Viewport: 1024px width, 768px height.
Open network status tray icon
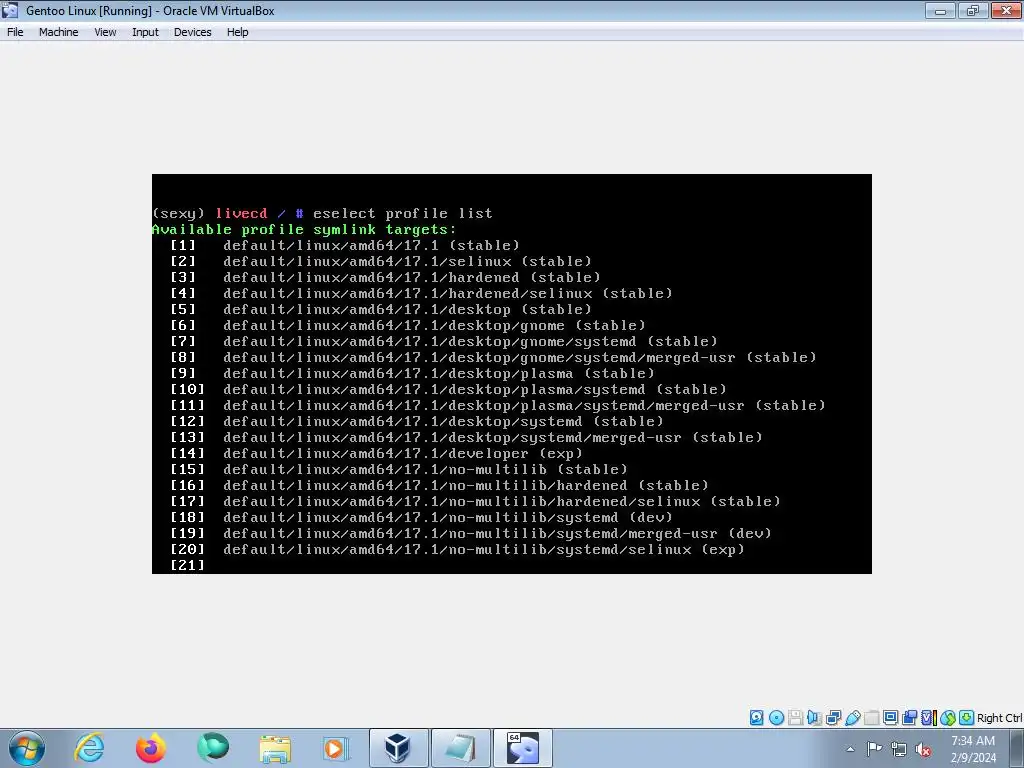point(899,749)
